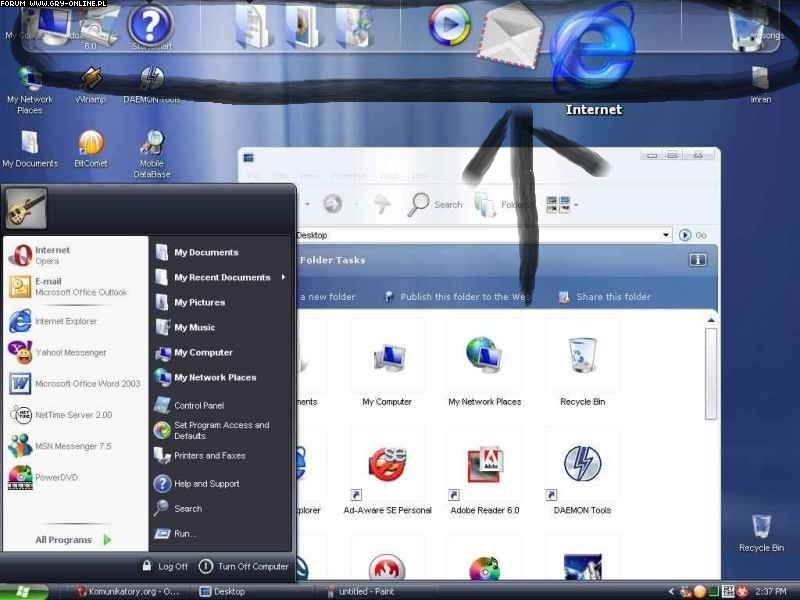Expand the All Programs menu
The width and height of the screenshot is (800, 600).
[73, 540]
